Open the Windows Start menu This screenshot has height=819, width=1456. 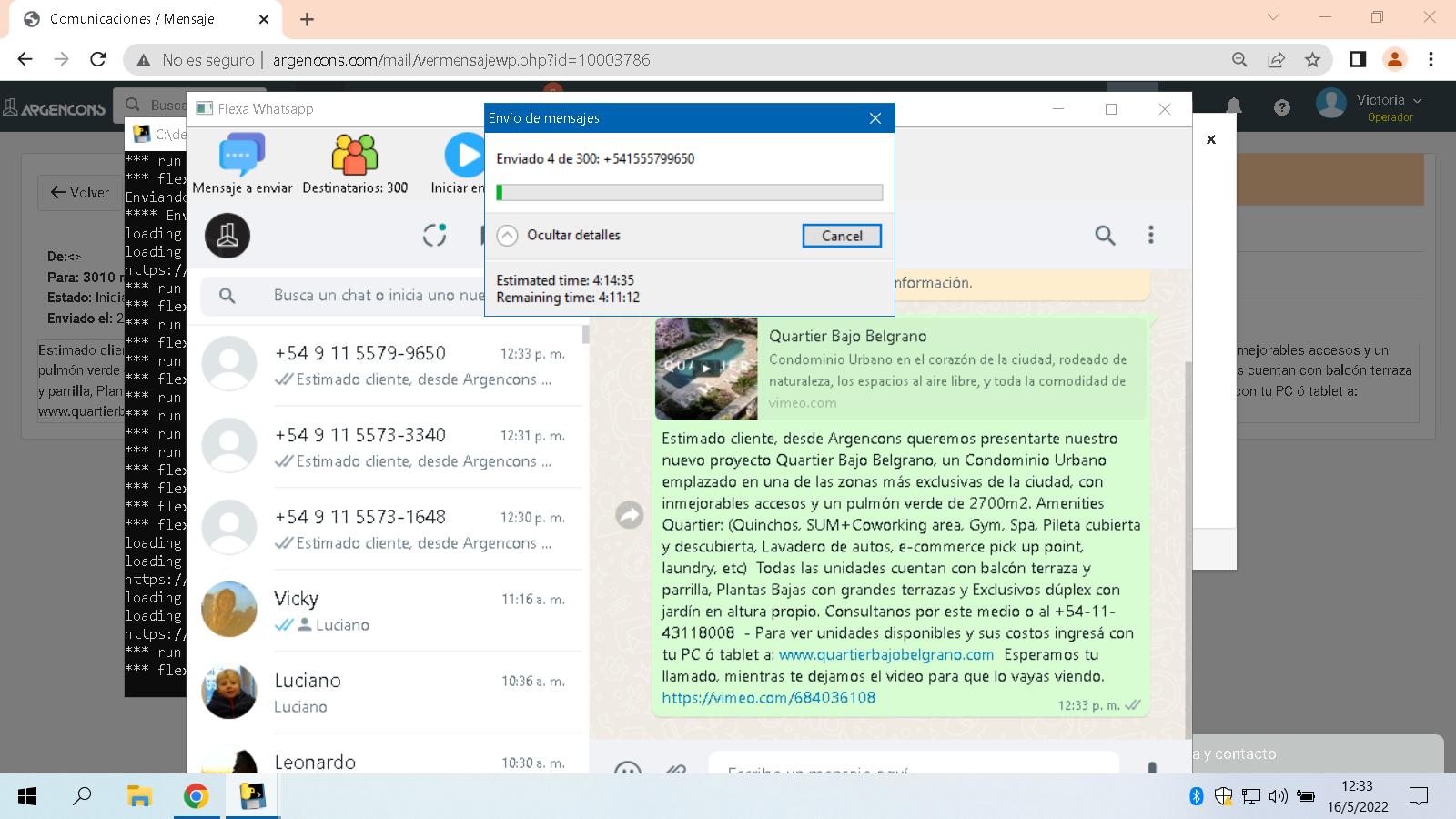coord(27,796)
